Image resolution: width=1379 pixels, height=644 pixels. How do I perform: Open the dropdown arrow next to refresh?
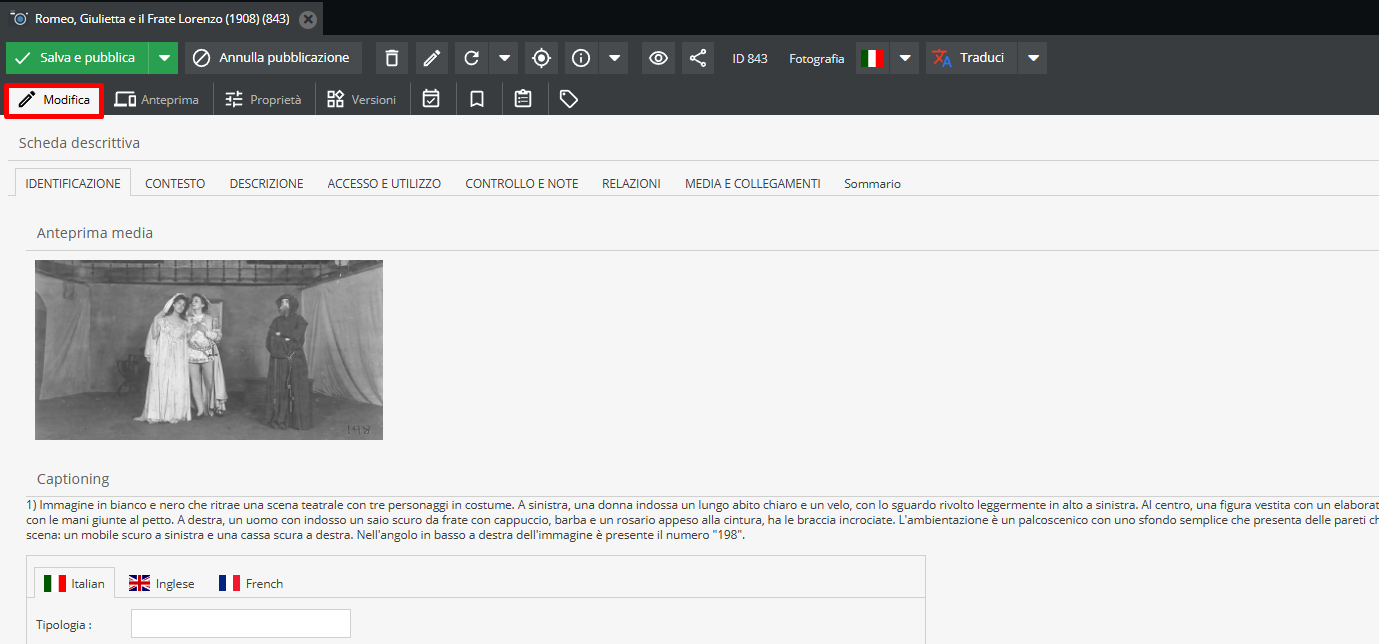click(504, 58)
